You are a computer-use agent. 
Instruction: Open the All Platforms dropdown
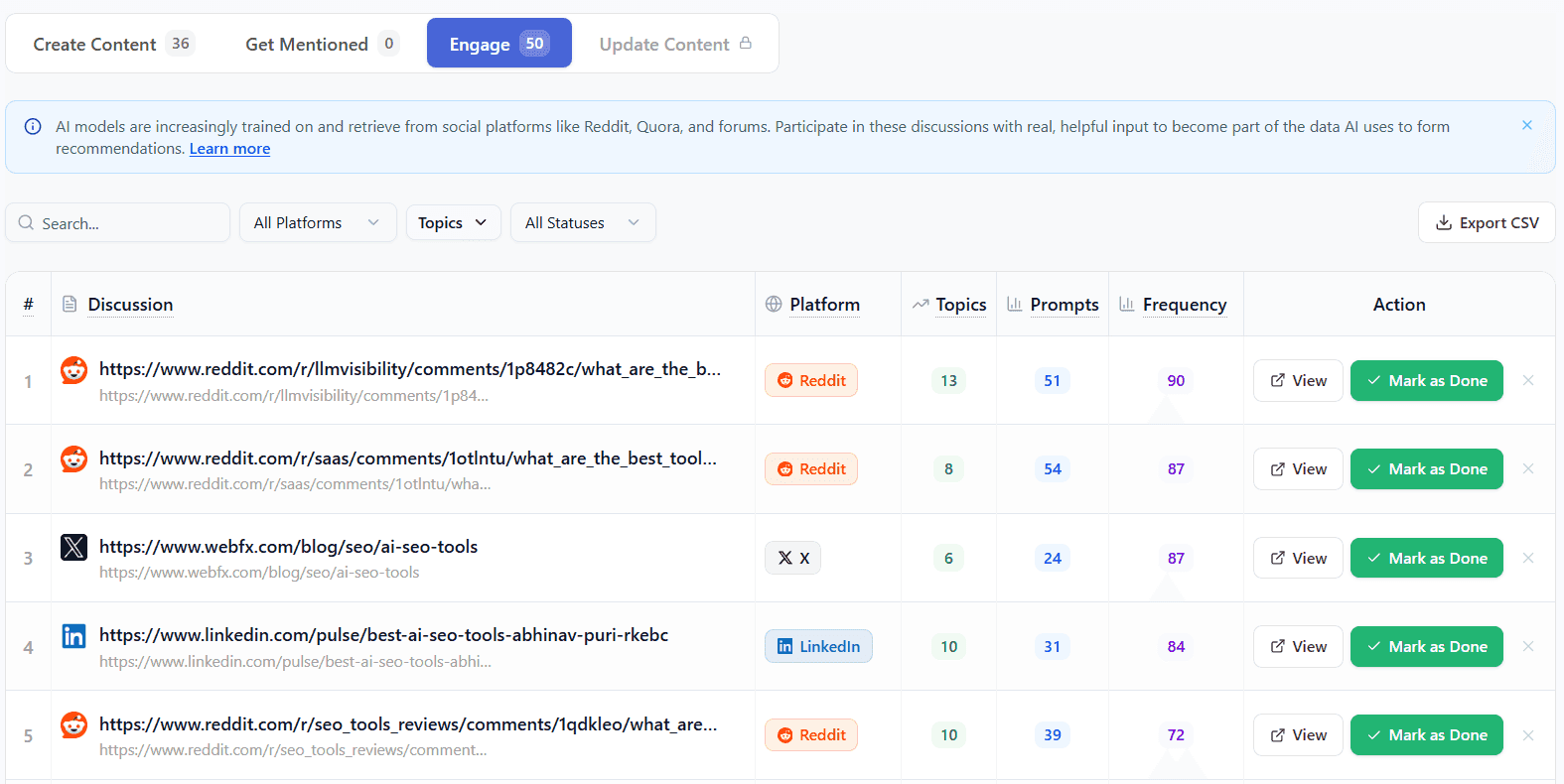pyautogui.click(x=318, y=222)
